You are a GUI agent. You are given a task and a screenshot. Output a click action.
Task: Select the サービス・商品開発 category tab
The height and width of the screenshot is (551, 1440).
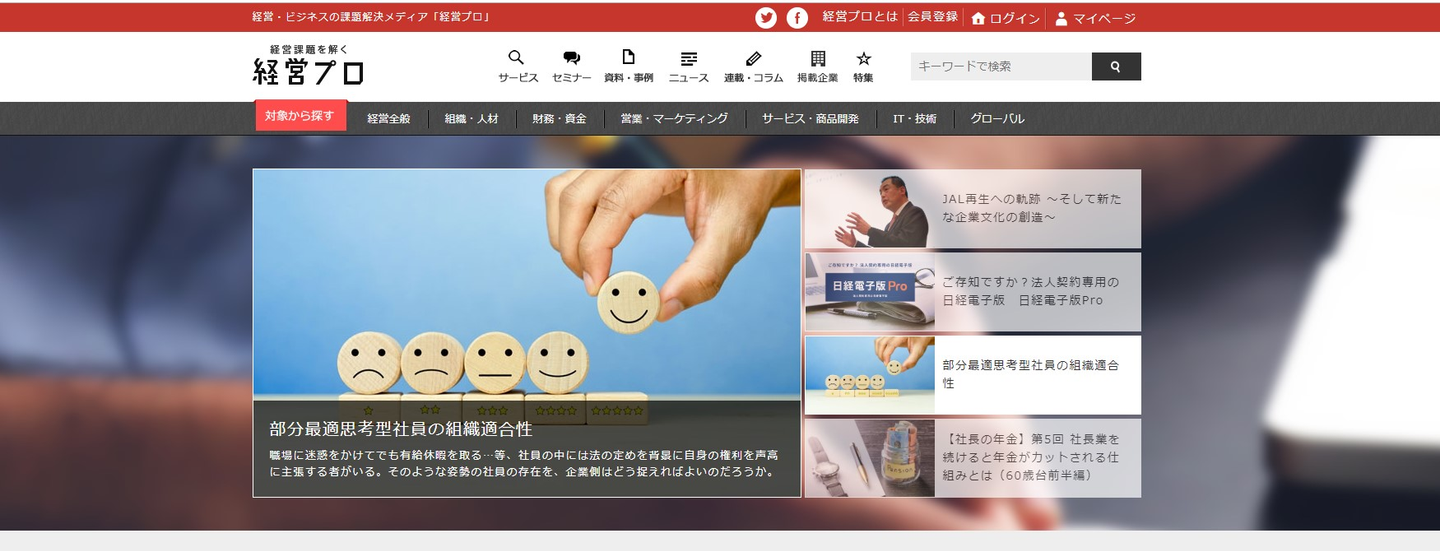(810, 118)
